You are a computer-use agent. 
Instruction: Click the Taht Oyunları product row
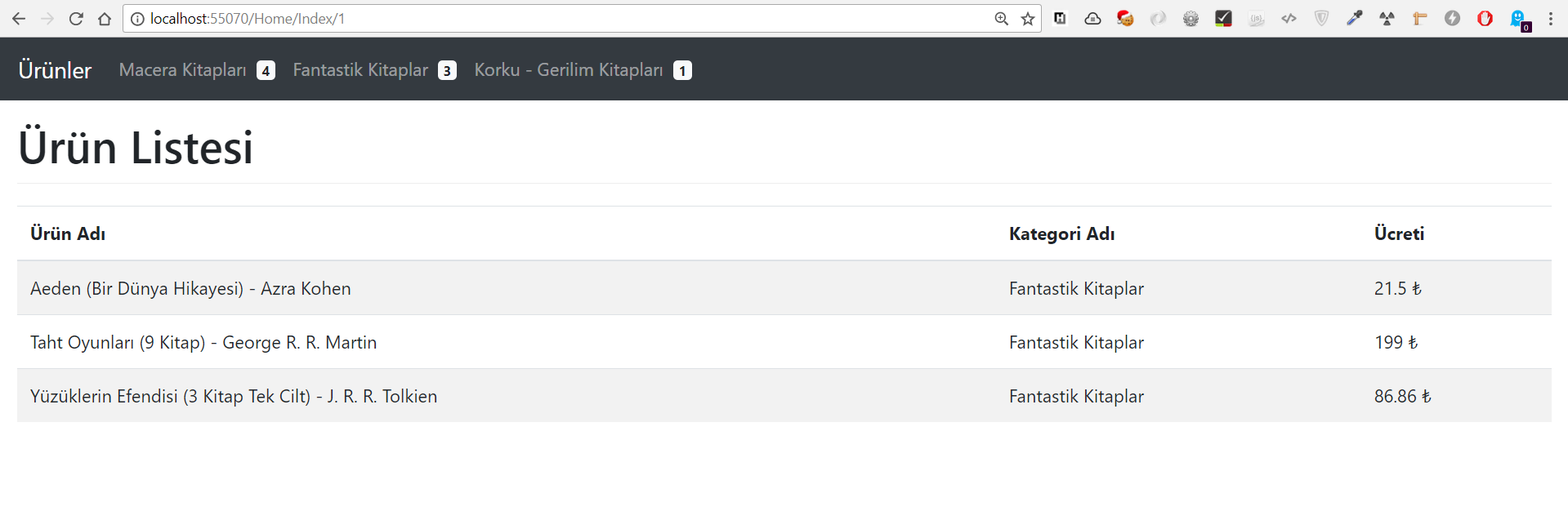pyautogui.click(x=203, y=342)
